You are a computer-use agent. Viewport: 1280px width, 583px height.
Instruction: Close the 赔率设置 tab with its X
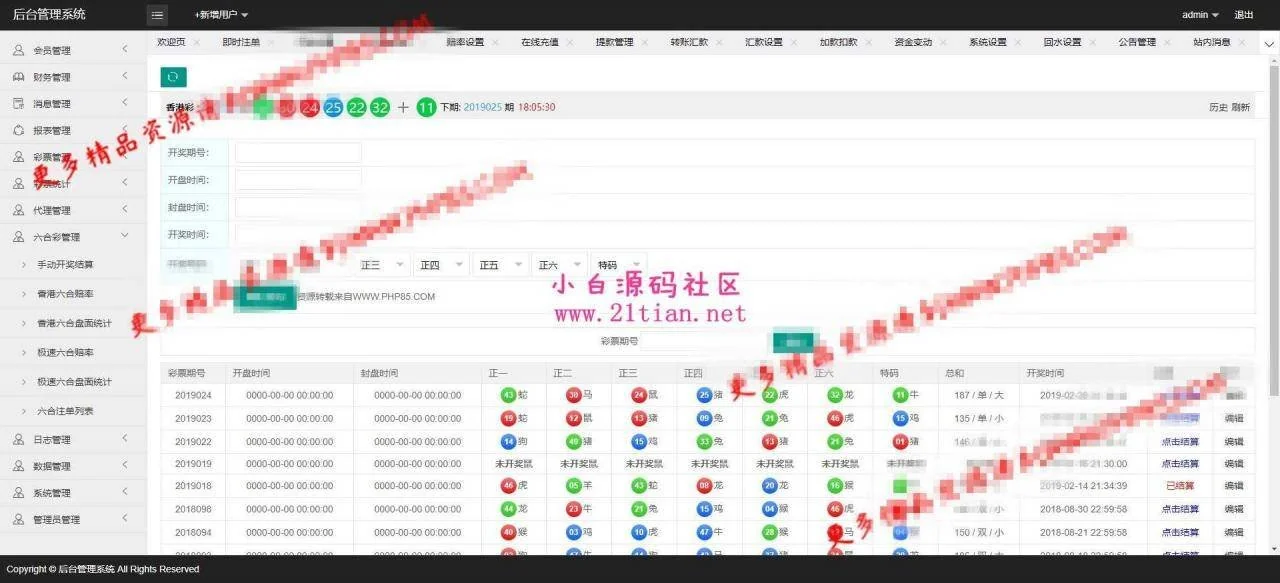(495, 43)
